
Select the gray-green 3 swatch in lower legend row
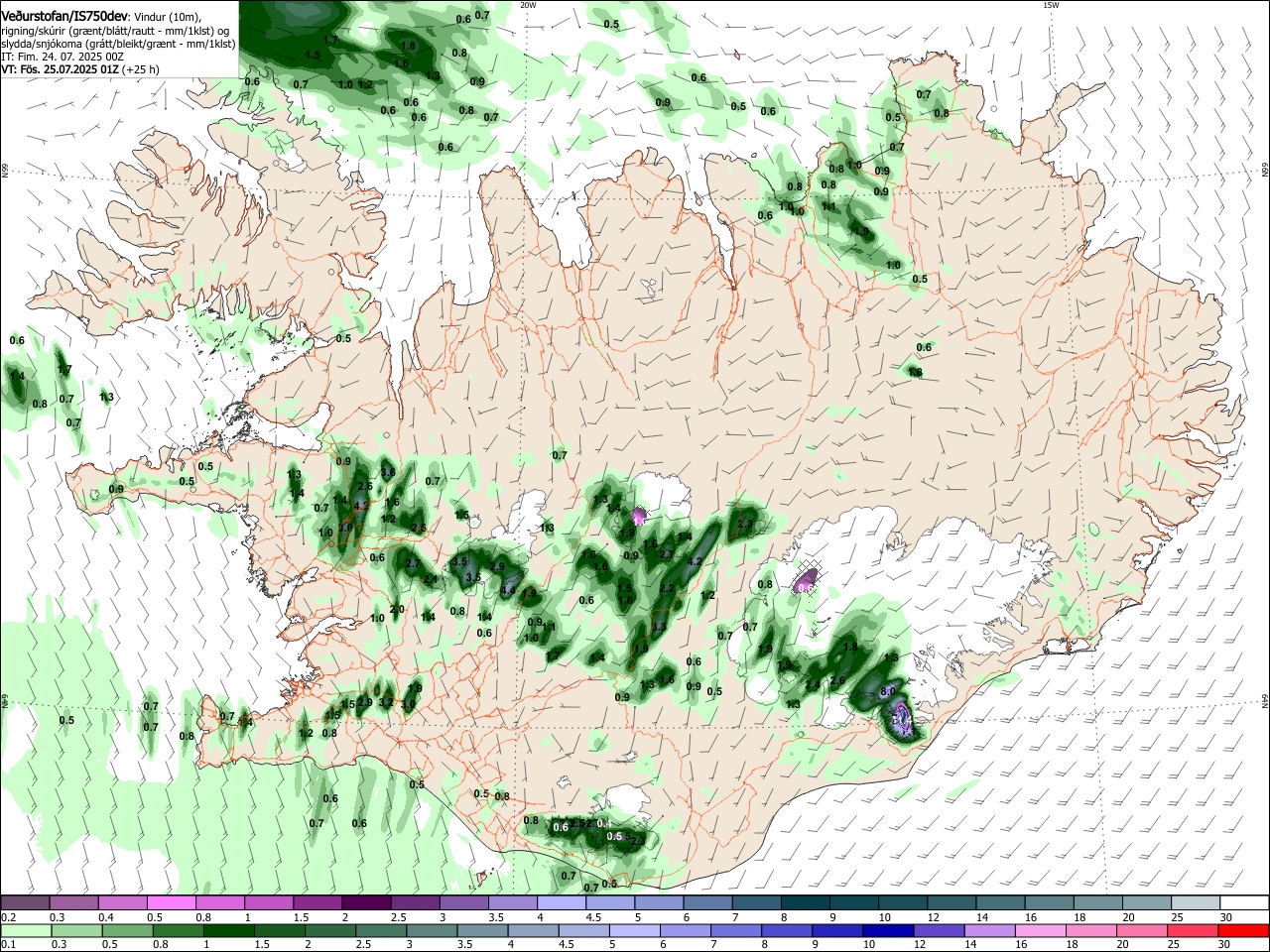click(x=431, y=931)
